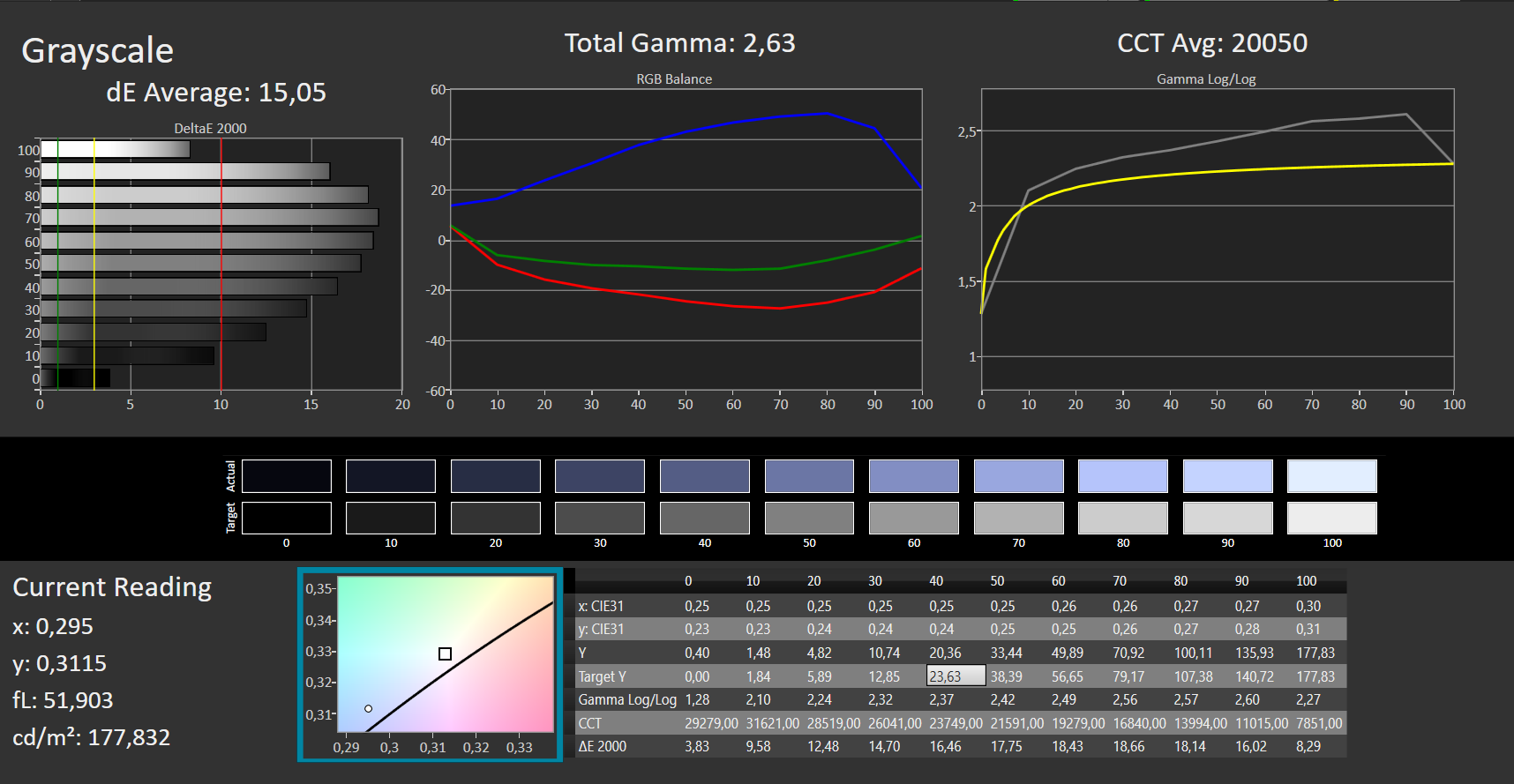Click the DeltaE bar for level 100
Screen dimensions: 1514x784
pyautogui.click(x=116, y=149)
